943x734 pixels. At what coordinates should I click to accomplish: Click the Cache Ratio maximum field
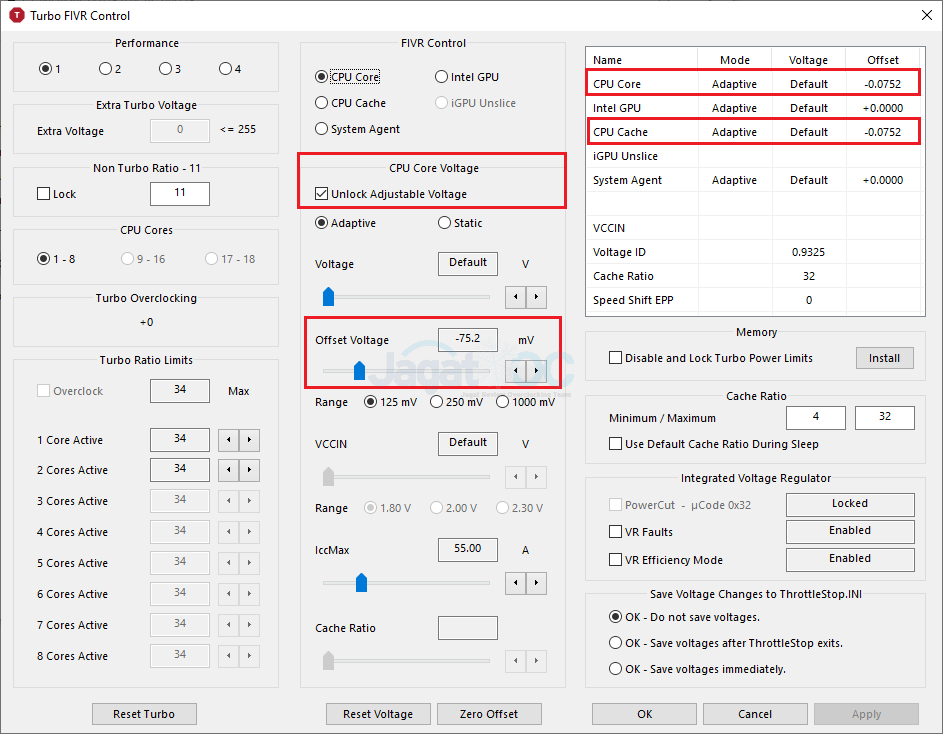tap(885, 417)
